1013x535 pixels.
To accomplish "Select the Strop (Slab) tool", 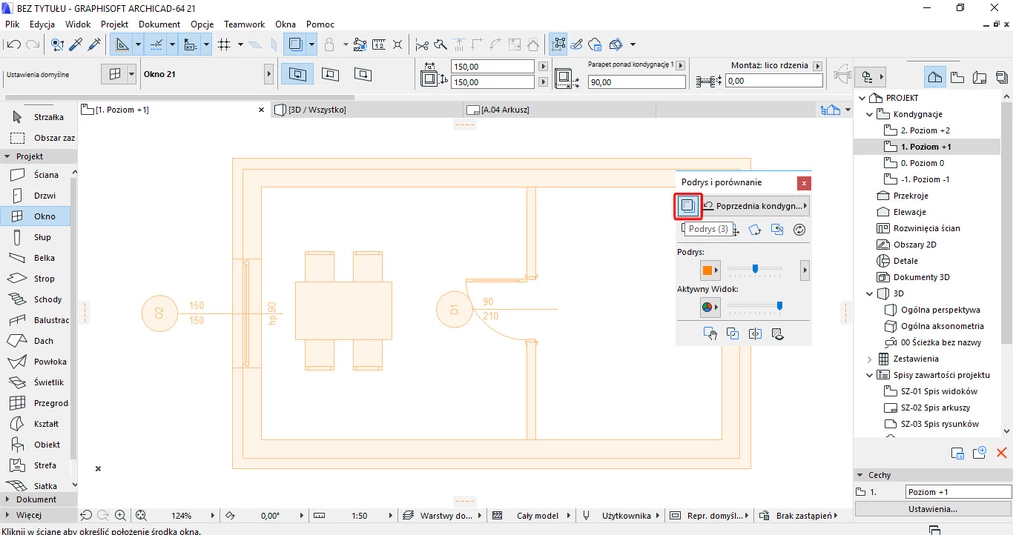I will pyautogui.click(x=36, y=278).
